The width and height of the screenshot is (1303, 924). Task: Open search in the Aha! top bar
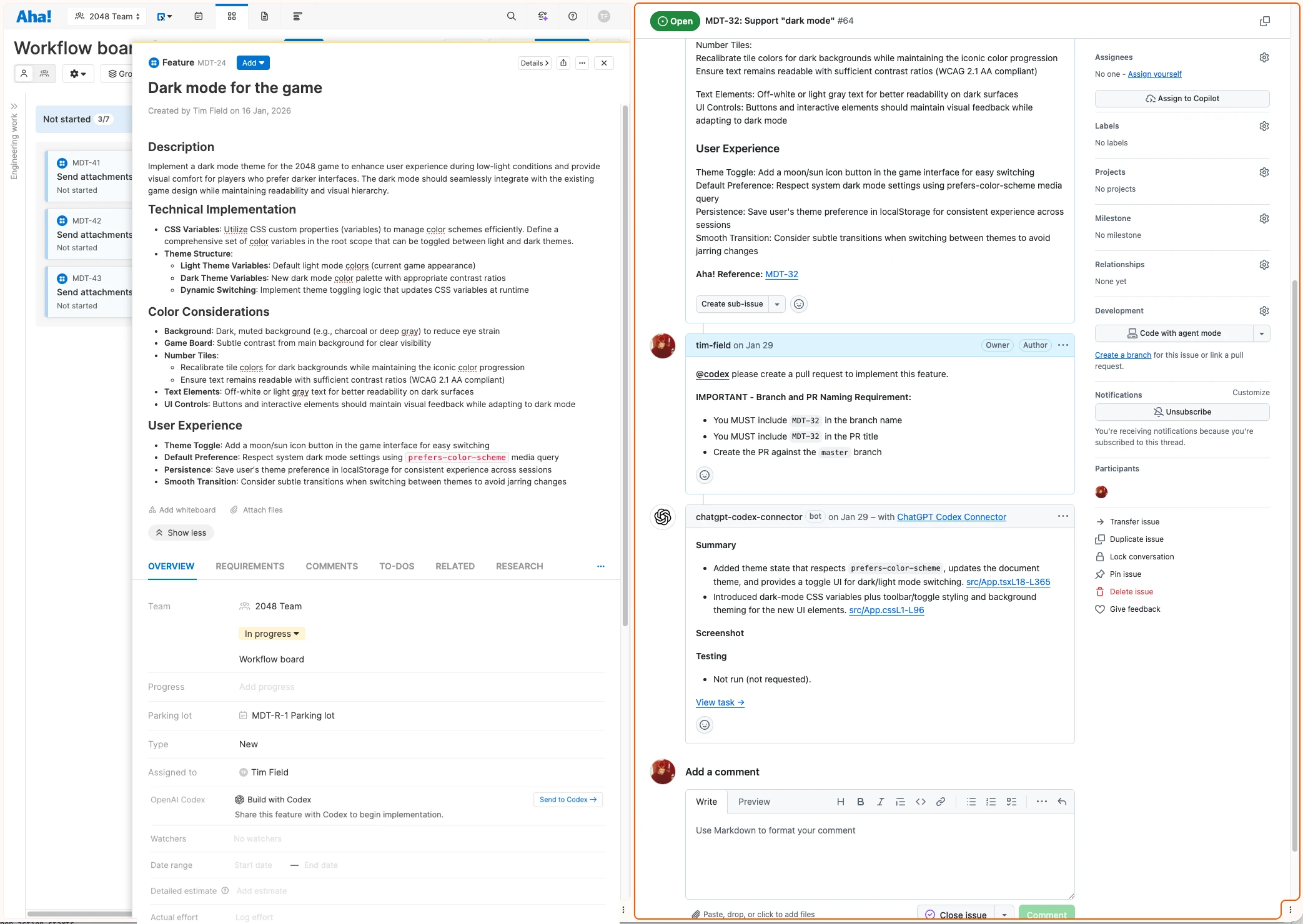pos(510,16)
